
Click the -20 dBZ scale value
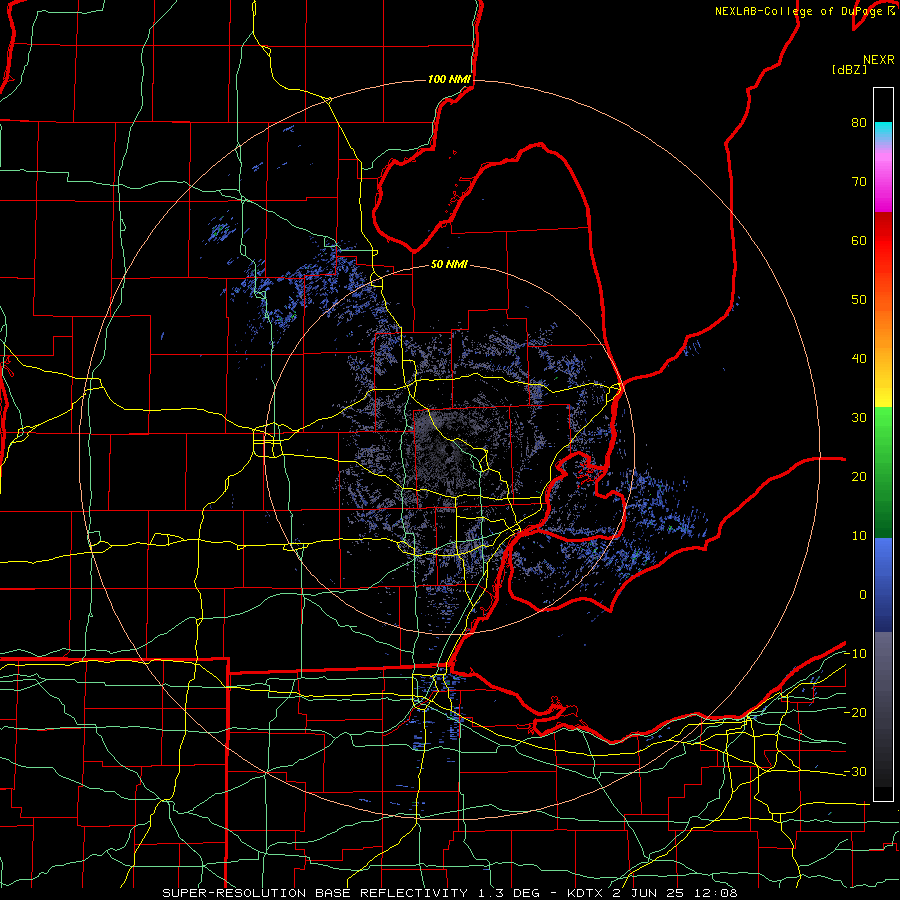pos(855,712)
